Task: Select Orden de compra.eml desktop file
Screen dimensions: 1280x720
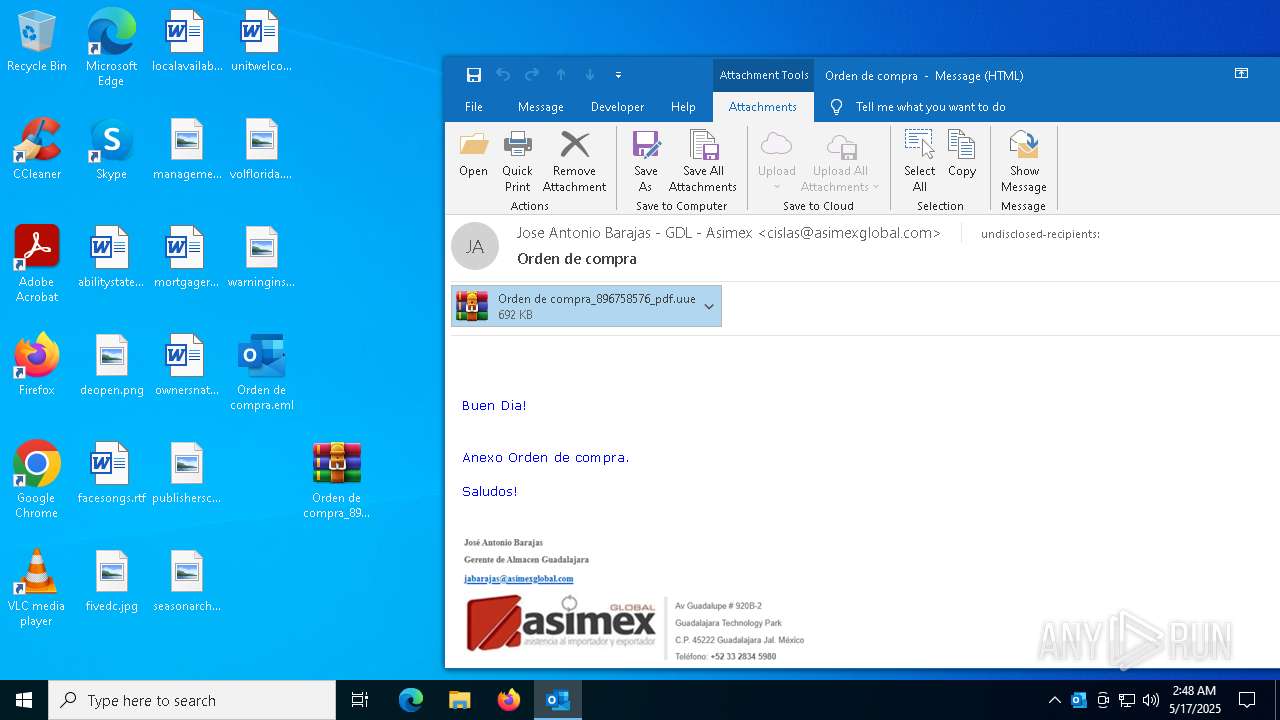Action: (x=261, y=372)
